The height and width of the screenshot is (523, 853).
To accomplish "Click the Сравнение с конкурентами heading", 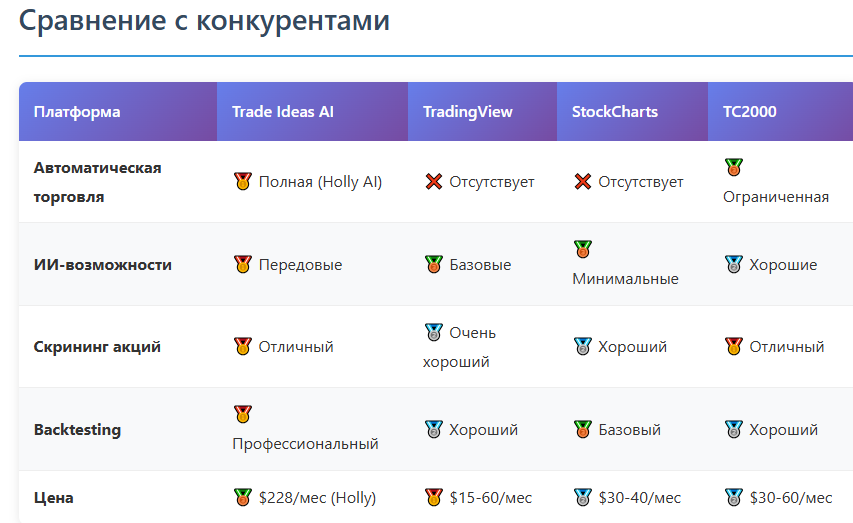I will tap(204, 20).
